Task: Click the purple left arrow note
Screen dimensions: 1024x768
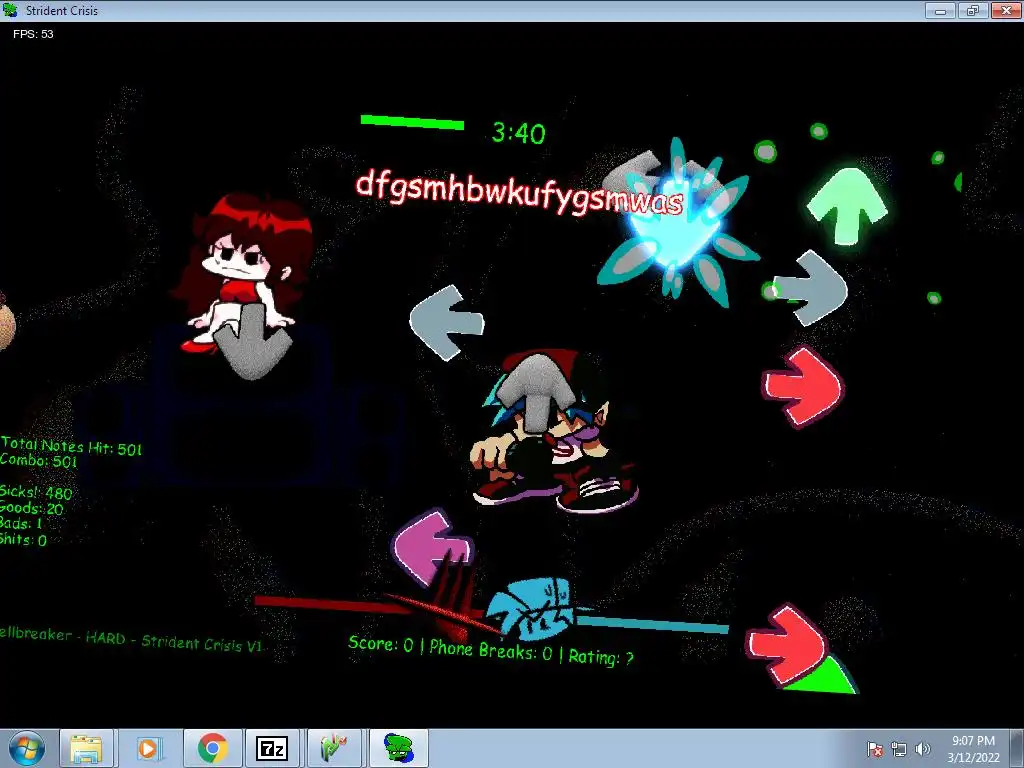Action: click(431, 547)
